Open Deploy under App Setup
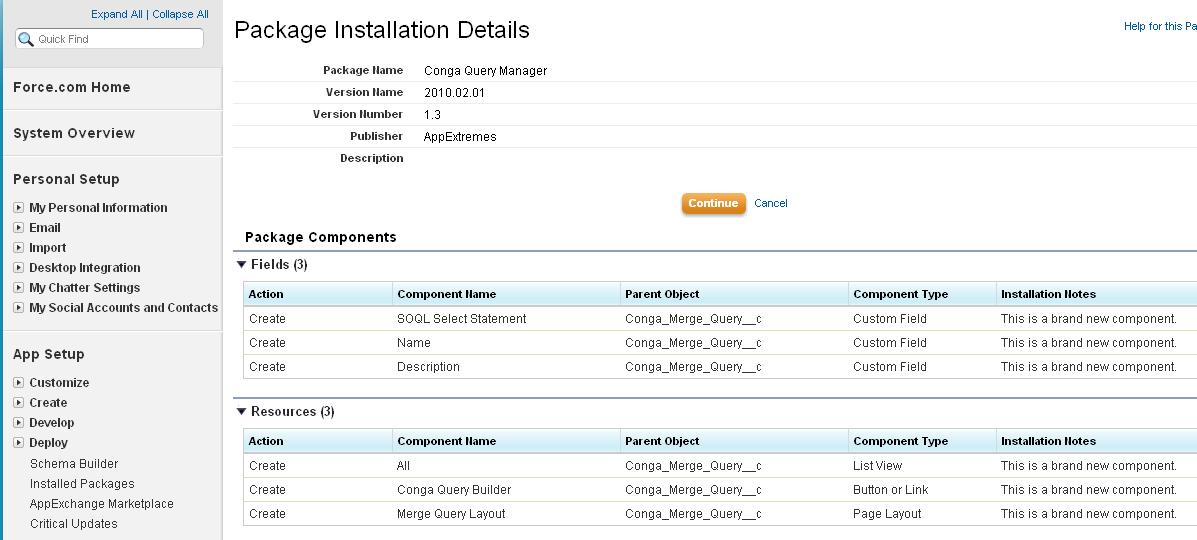The height and width of the screenshot is (540, 1197). pyautogui.click(x=48, y=442)
